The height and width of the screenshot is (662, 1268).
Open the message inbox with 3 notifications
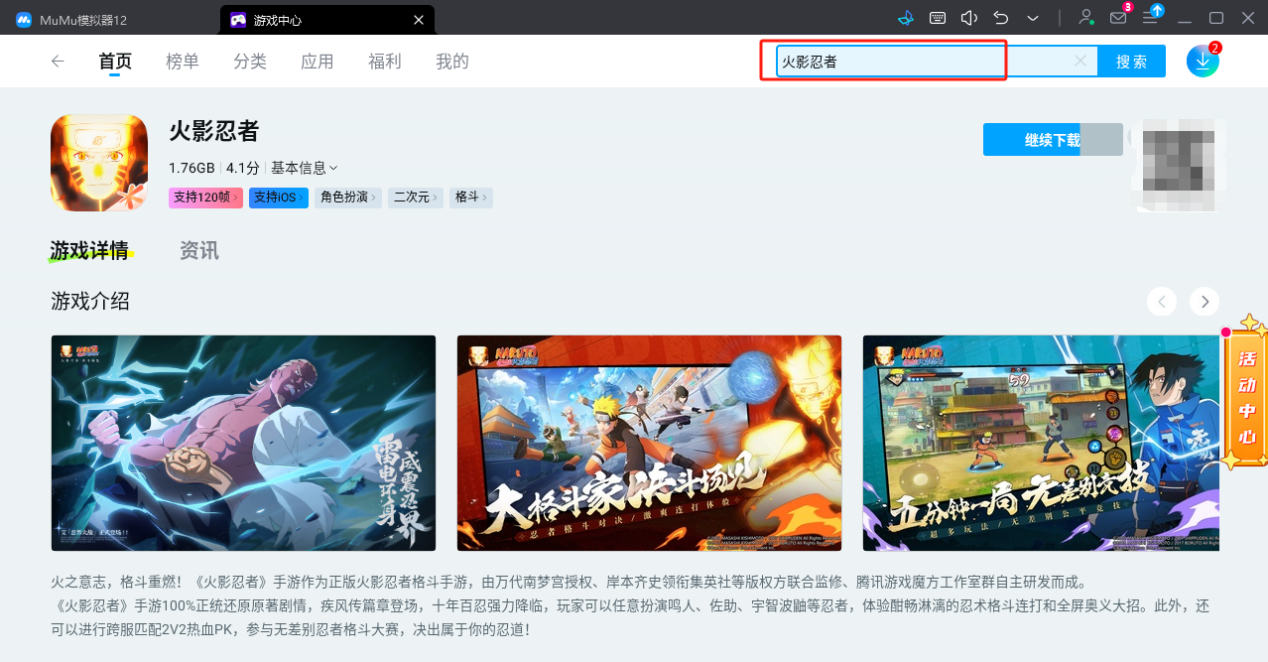(1118, 18)
